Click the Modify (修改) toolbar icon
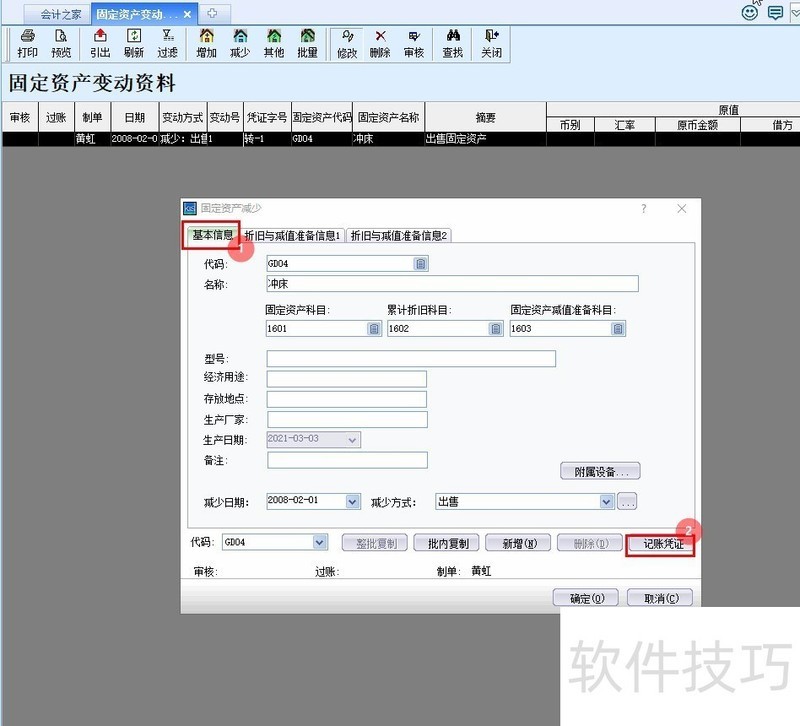 coord(347,44)
